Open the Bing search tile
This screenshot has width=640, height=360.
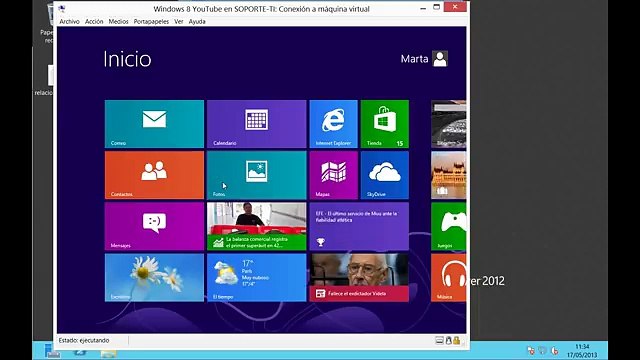tap(449, 124)
